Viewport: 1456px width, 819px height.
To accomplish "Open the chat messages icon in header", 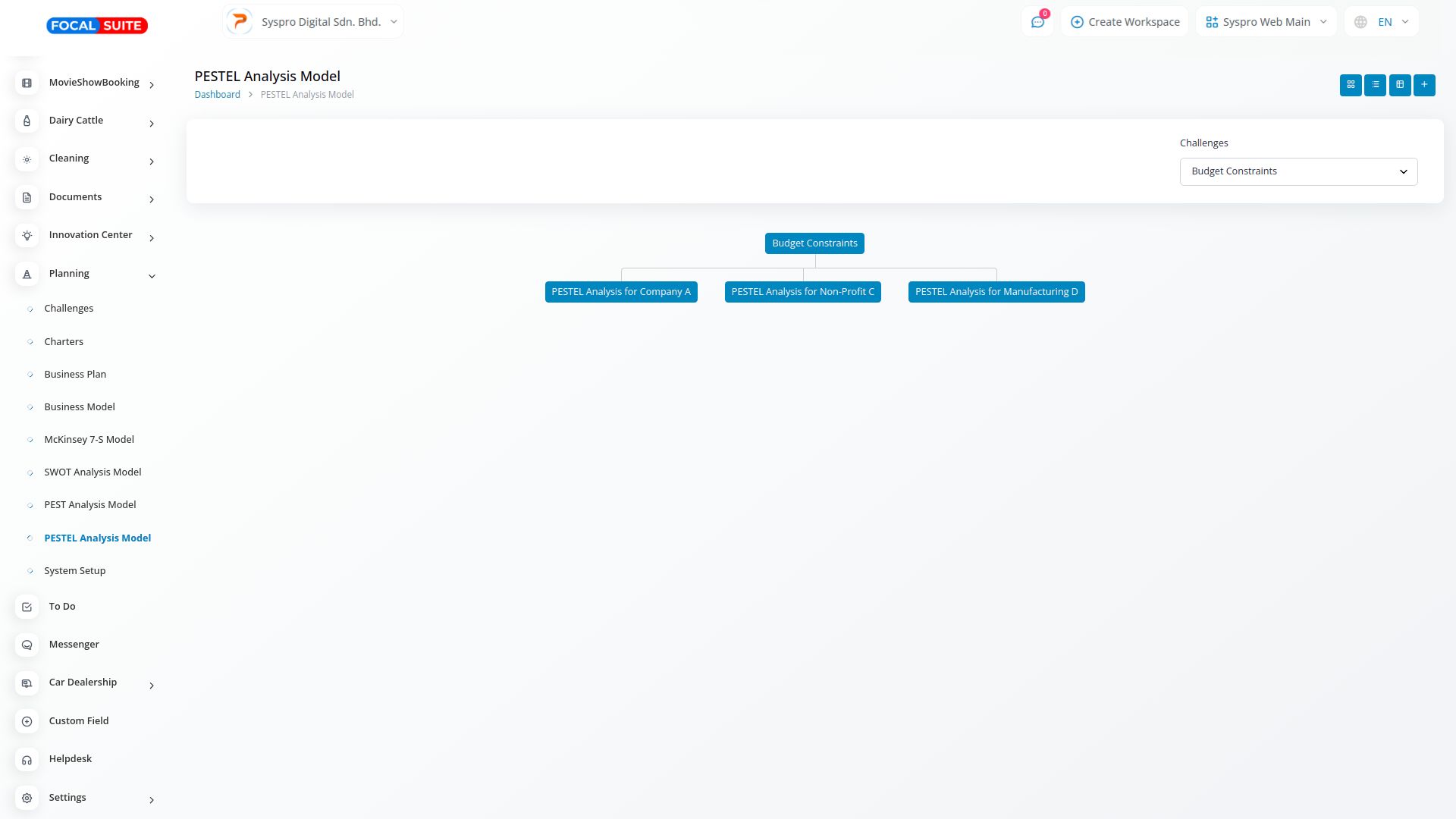I will [1037, 22].
